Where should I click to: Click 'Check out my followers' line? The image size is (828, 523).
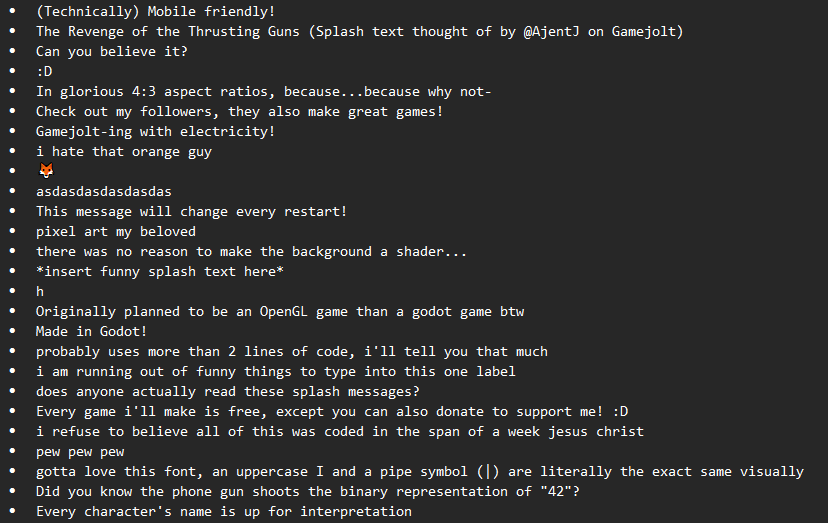pyautogui.click(x=240, y=112)
